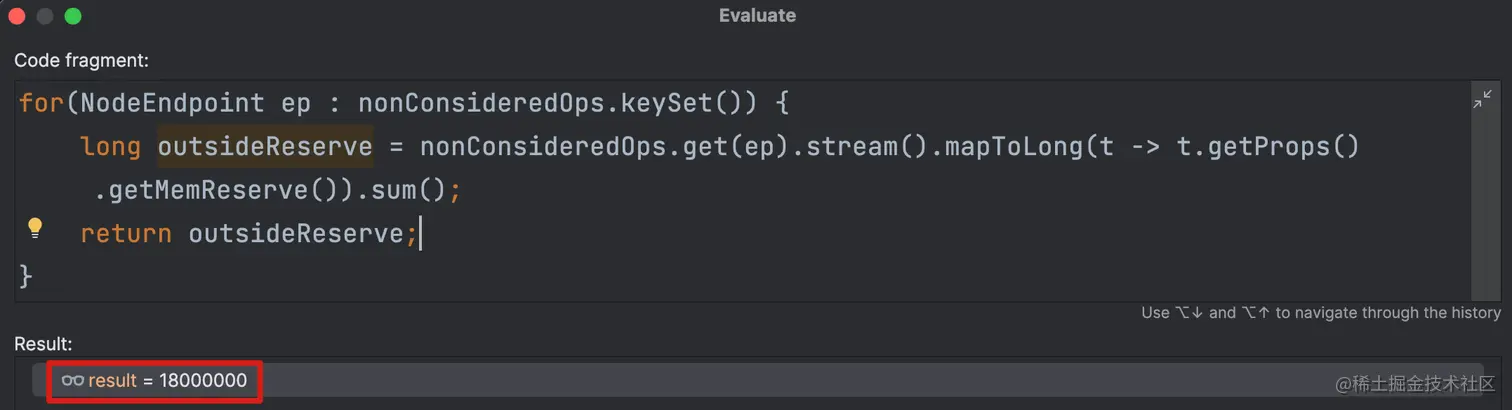Click the glasses watch icon beside result
The image size is (1512, 410).
pyautogui.click(x=72, y=381)
